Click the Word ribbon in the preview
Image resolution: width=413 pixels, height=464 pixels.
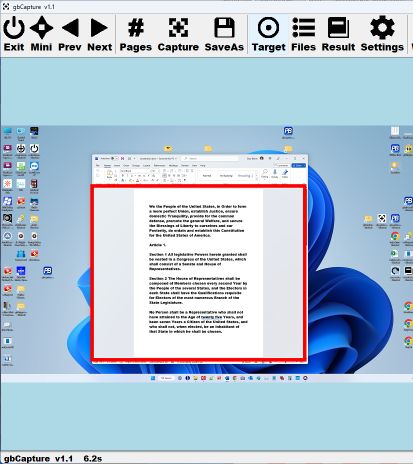199,173
